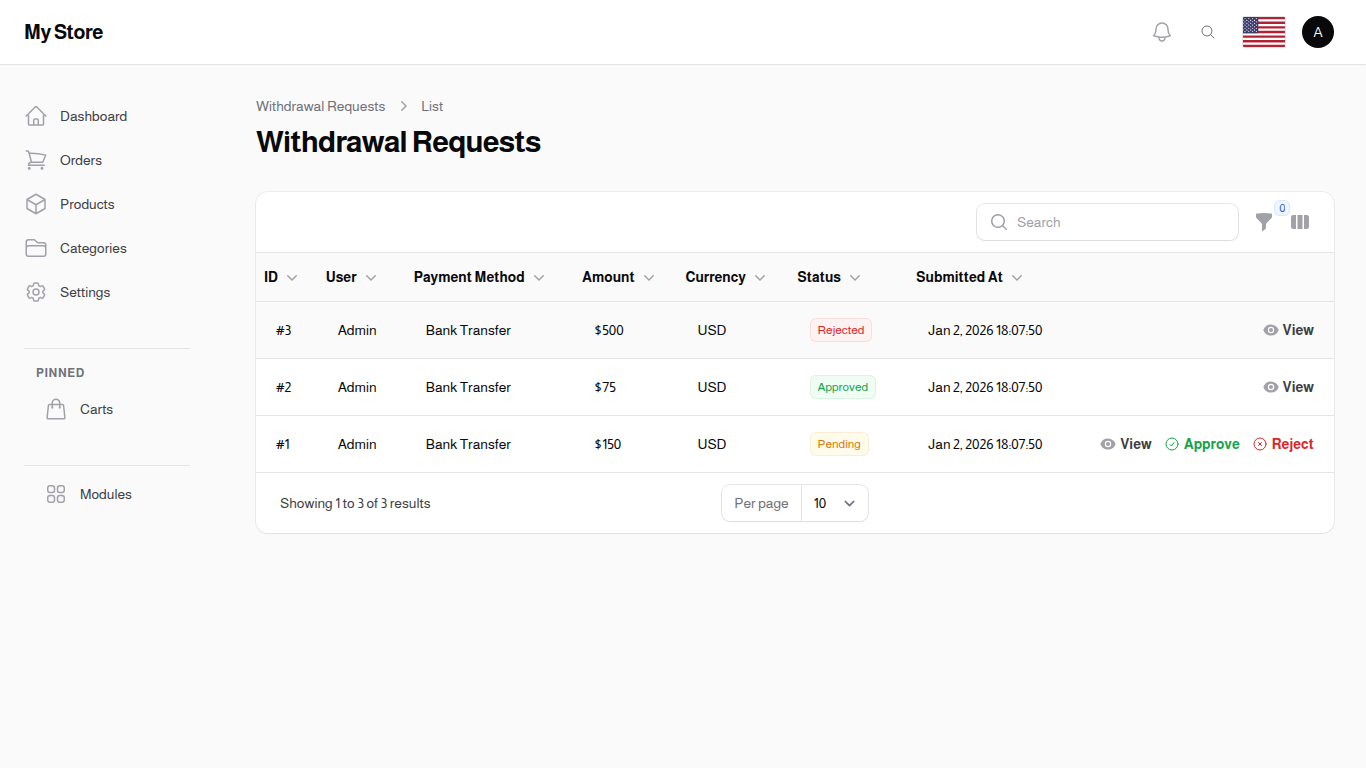Click the Pending status badge
Screen dimensions: 1366x768
pos(839,443)
